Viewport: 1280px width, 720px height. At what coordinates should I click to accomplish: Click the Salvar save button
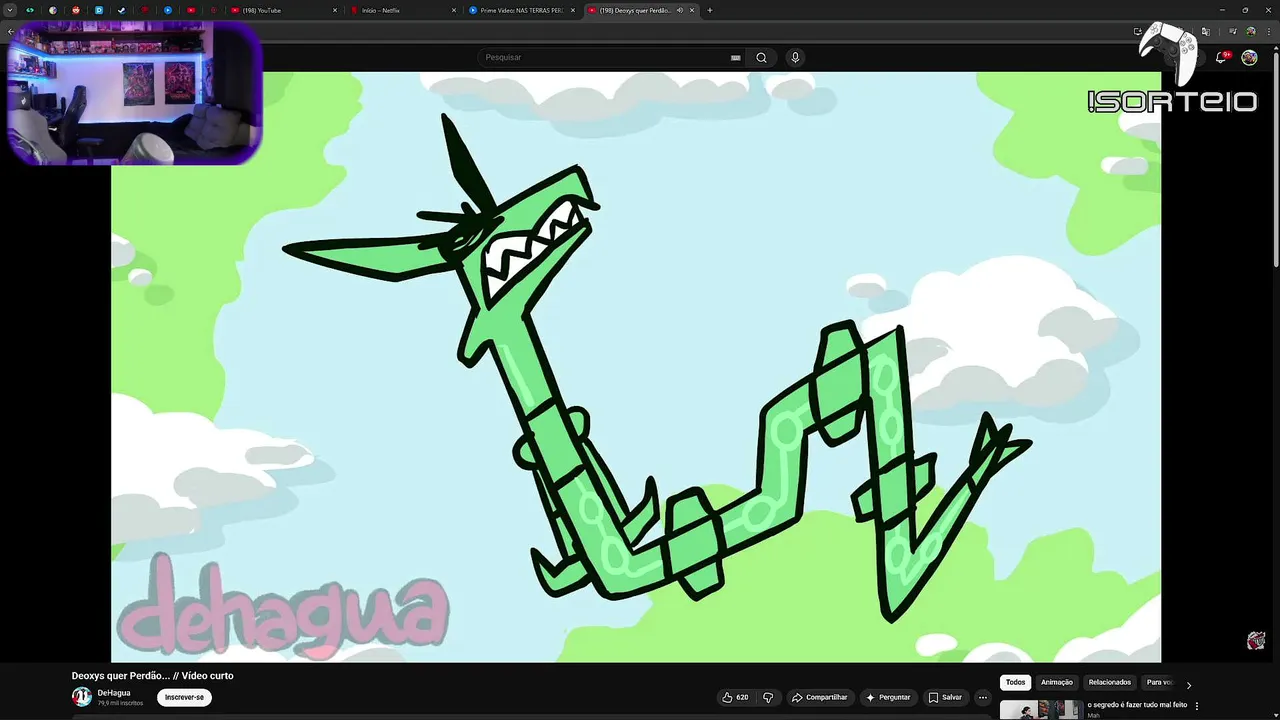[945, 697]
